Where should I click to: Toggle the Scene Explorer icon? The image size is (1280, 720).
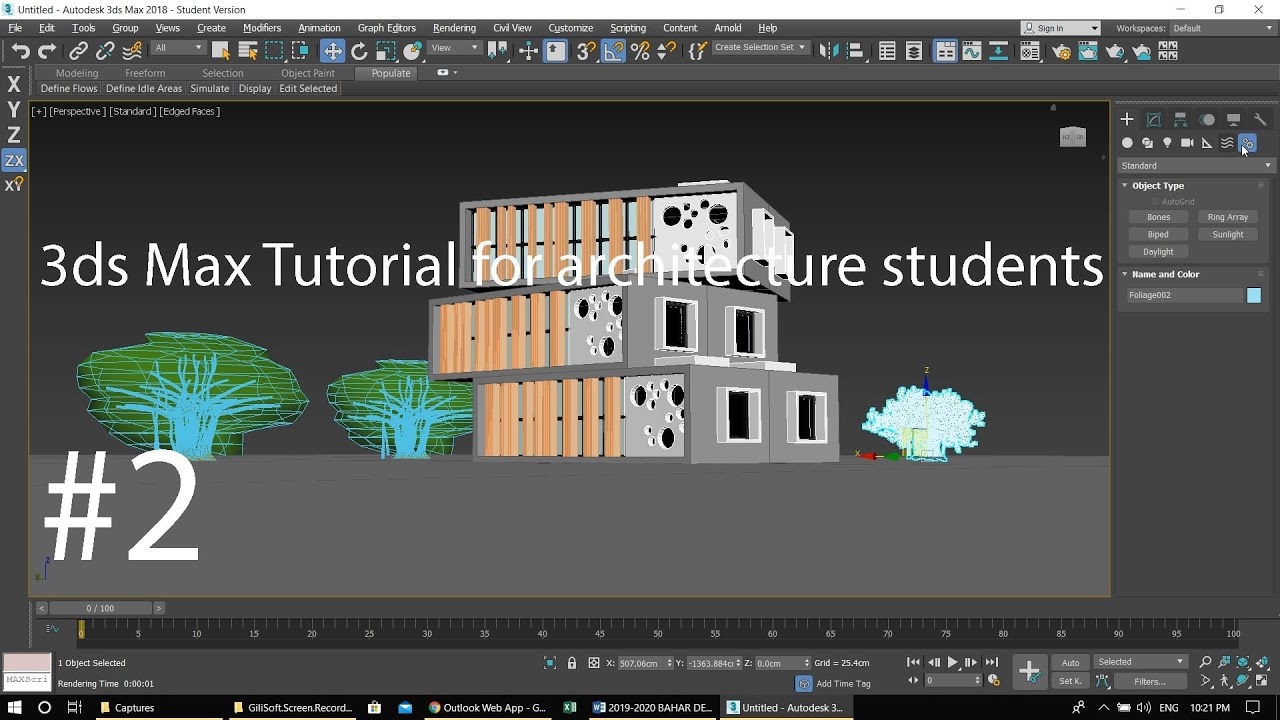tap(887, 51)
